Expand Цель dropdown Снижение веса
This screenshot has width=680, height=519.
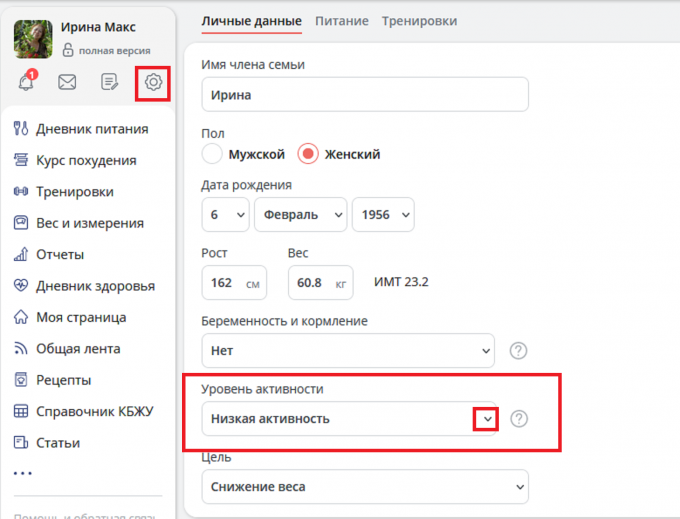pyautogui.click(x=364, y=486)
